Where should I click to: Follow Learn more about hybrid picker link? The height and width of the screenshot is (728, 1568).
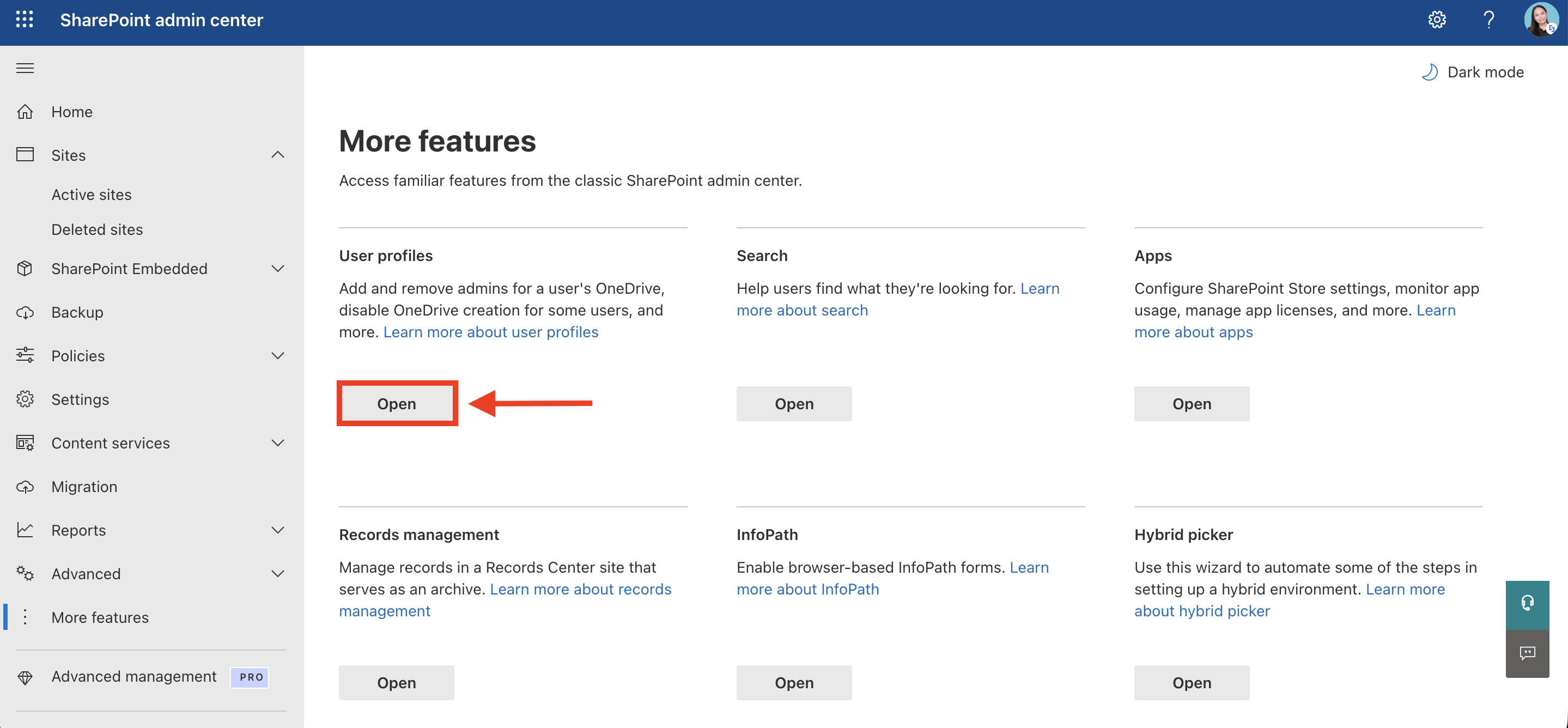pos(1201,611)
